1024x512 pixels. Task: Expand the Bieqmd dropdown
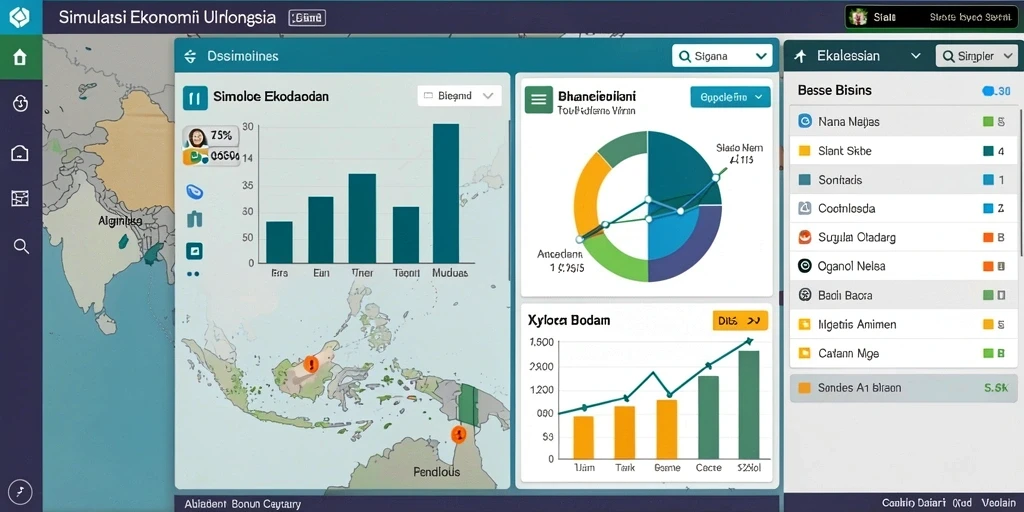click(459, 95)
